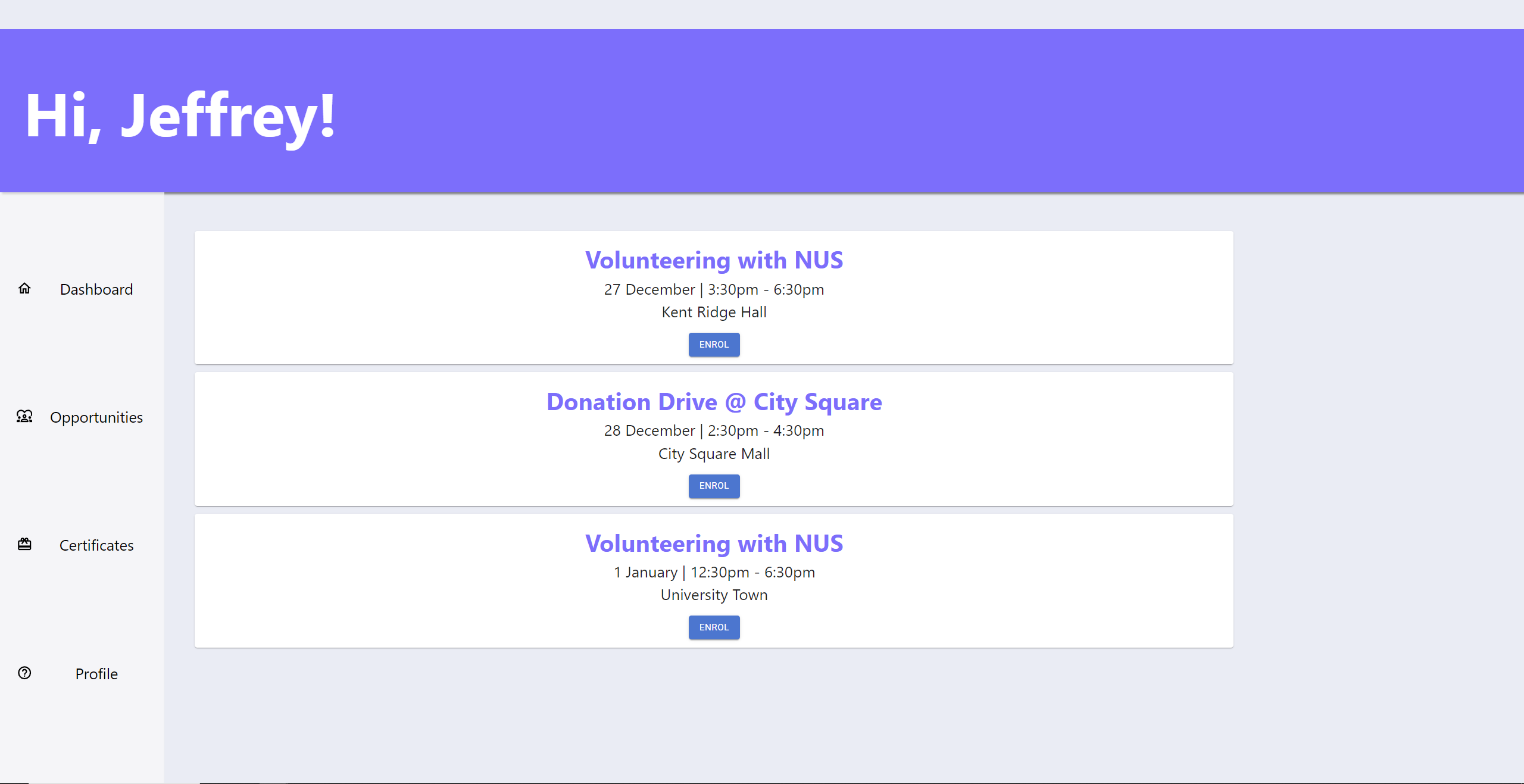1524x784 pixels.
Task: Click the 28 December 2:30pm event time
Action: pyautogui.click(x=714, y=430)
